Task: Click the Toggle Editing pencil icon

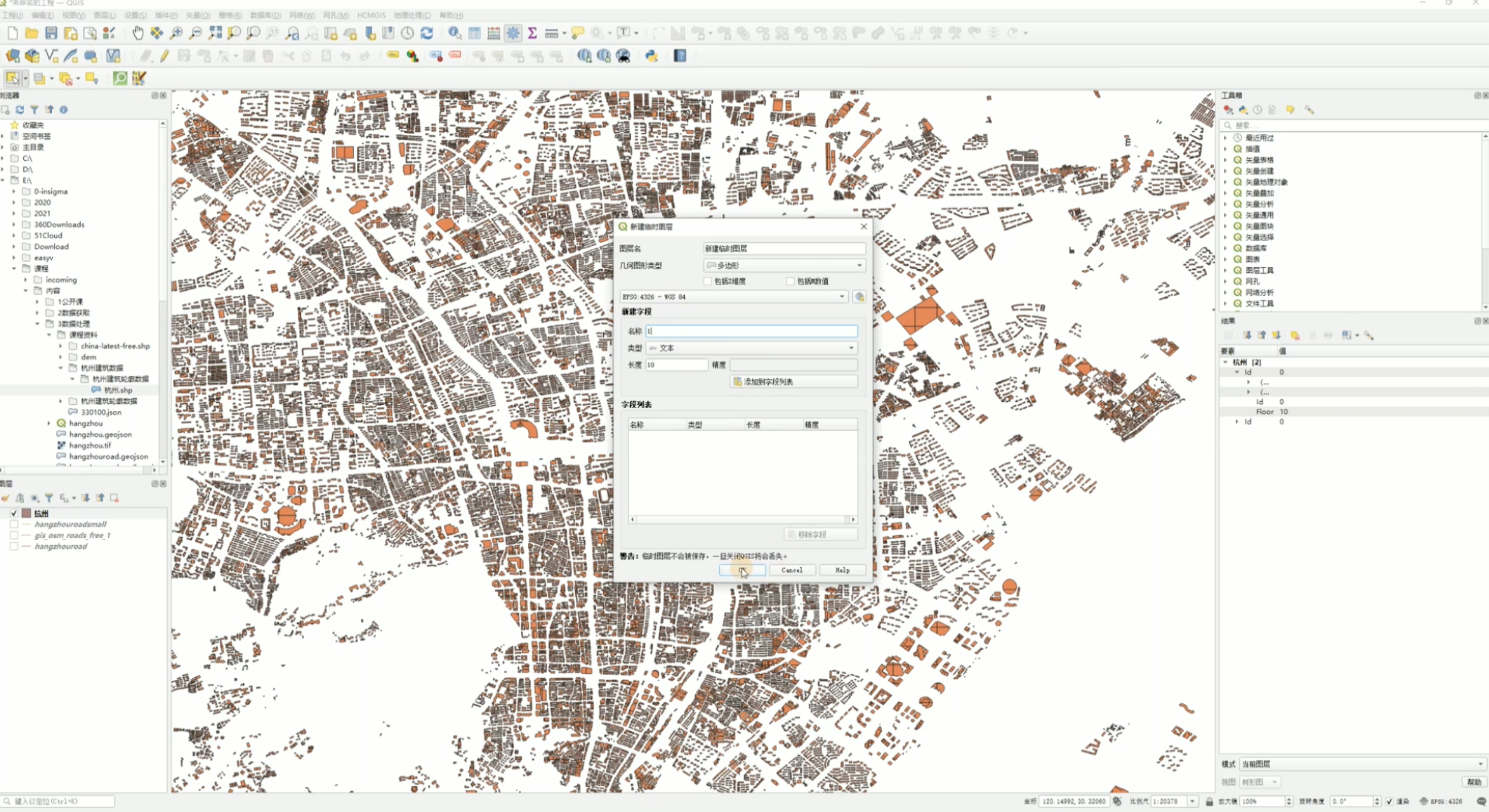Action: pos(165,56)
